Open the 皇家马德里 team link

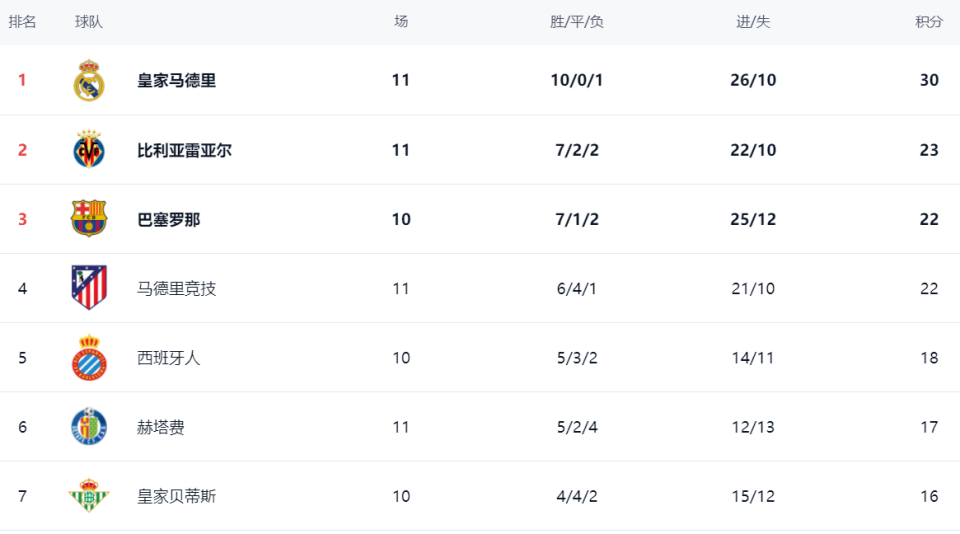coord(177,80)
